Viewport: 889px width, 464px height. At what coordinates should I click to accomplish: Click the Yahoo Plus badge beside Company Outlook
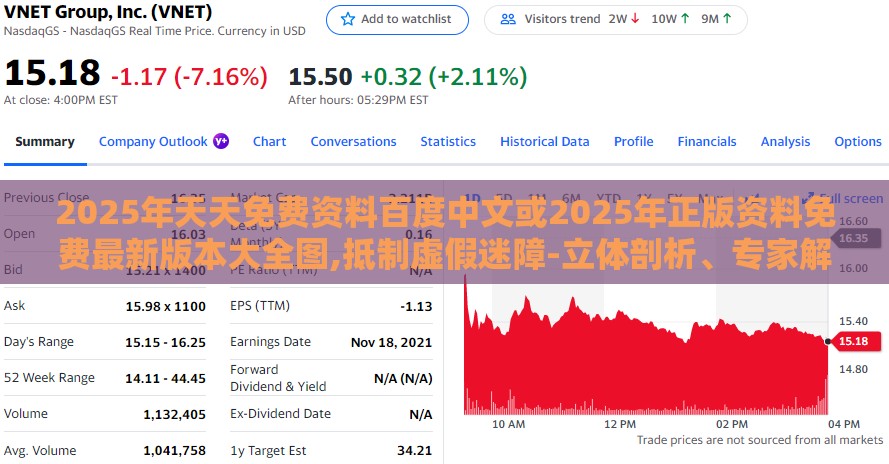pyautogui.click(x=221, y=141)
